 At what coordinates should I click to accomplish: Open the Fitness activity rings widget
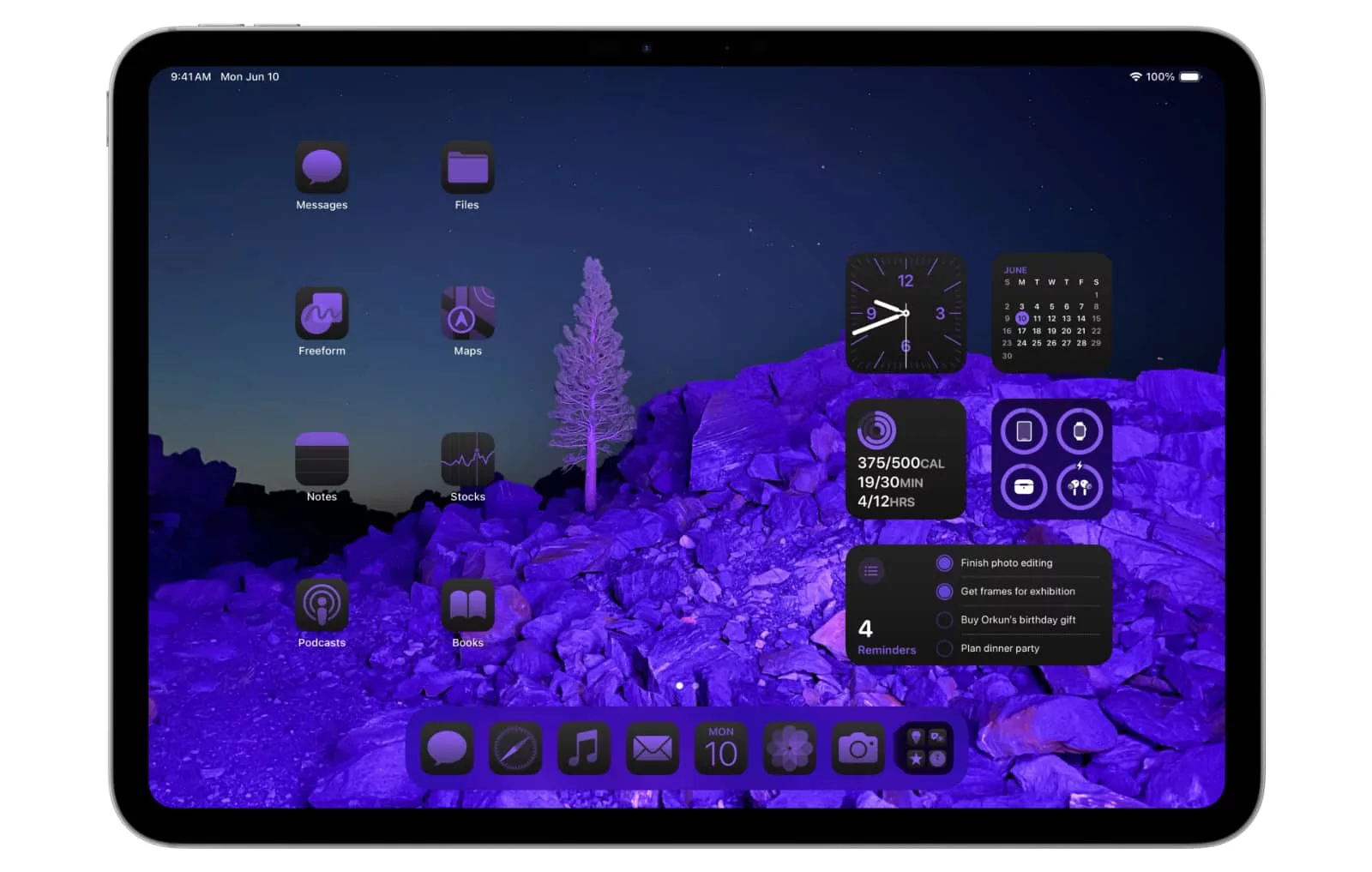(x=906, y=459)
